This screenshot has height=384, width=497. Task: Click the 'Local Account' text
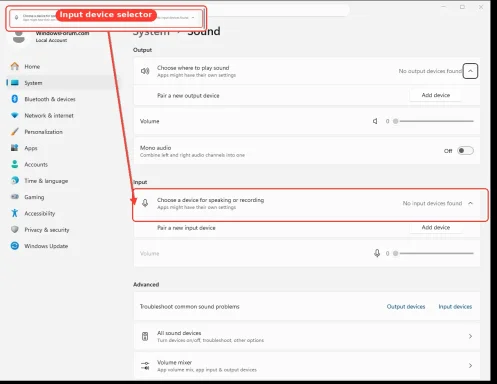pyautogui.click(x=51, y=40)
